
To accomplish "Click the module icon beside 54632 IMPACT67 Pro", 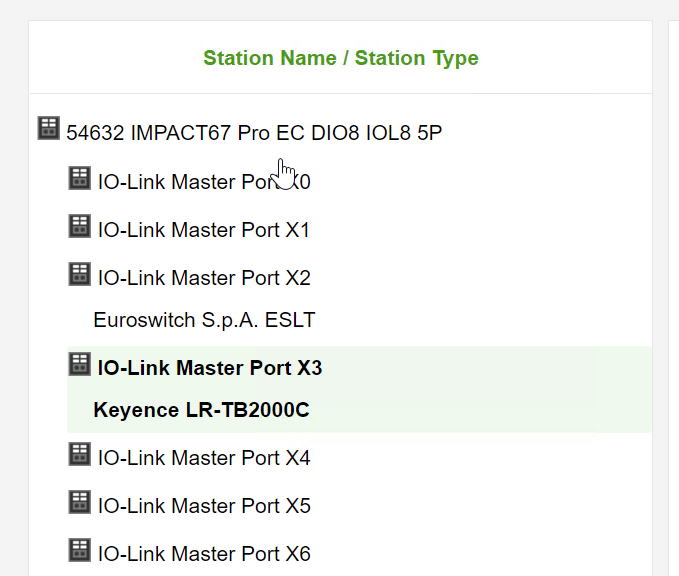I will tap(48, 128).
